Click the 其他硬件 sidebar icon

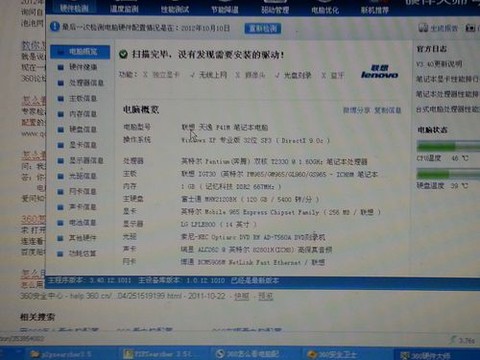[x=60, y=238]
